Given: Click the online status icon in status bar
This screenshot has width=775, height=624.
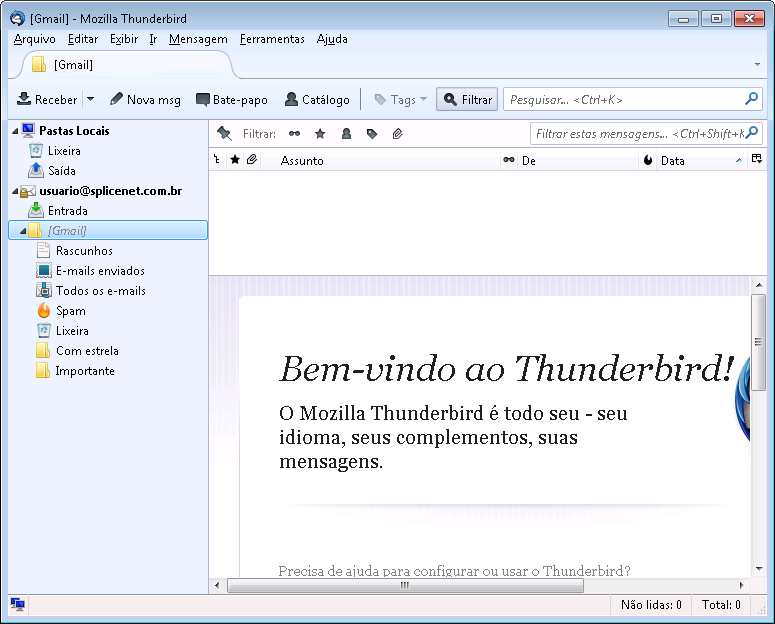Looking at the screenshot, I should 18,604.
